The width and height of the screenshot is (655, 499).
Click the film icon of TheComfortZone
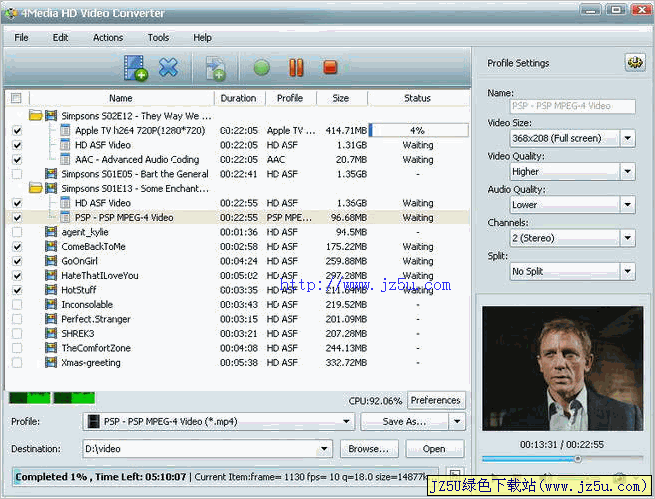click(x=51, y=348)
